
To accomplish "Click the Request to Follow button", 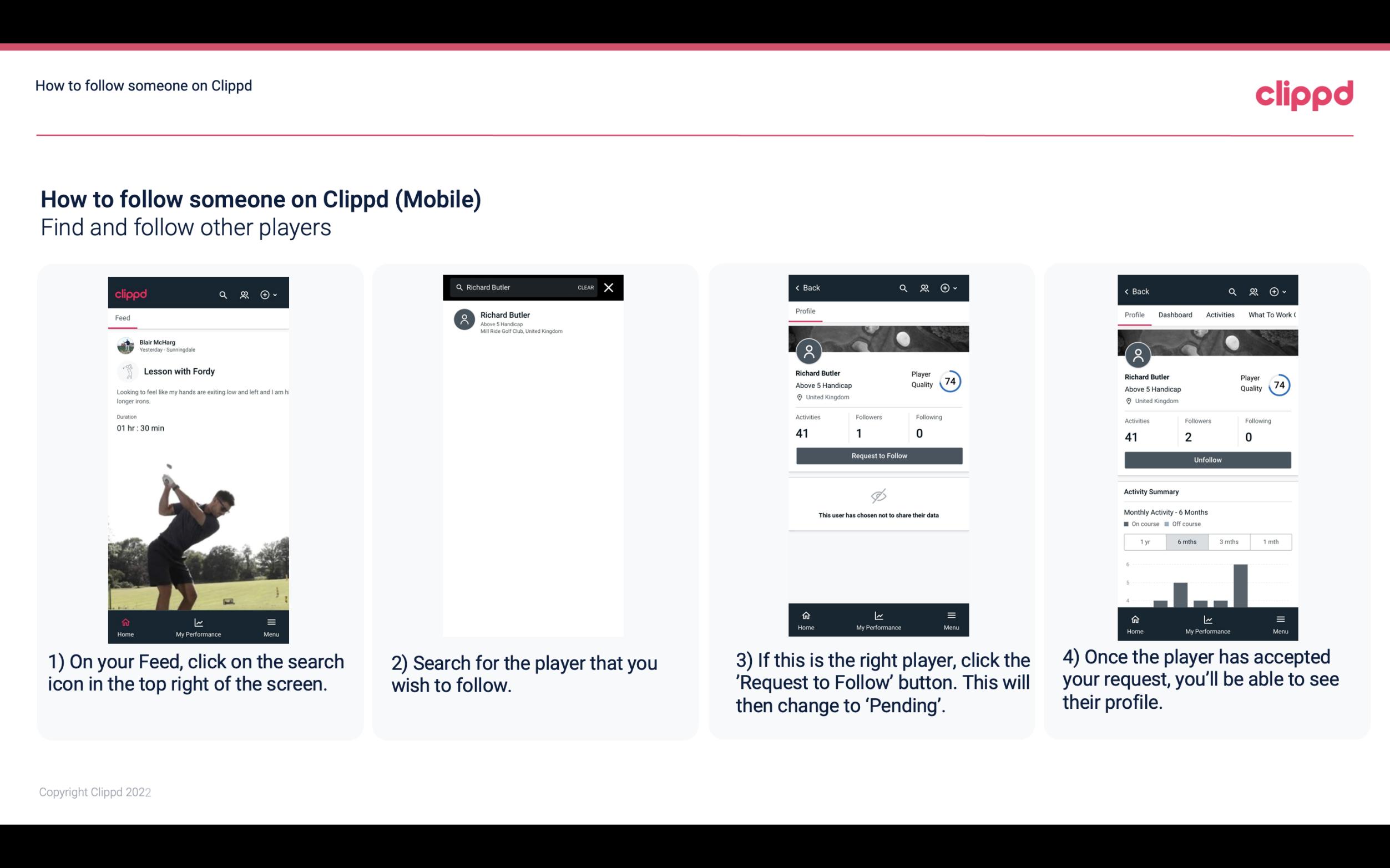I will pos(878,456).
